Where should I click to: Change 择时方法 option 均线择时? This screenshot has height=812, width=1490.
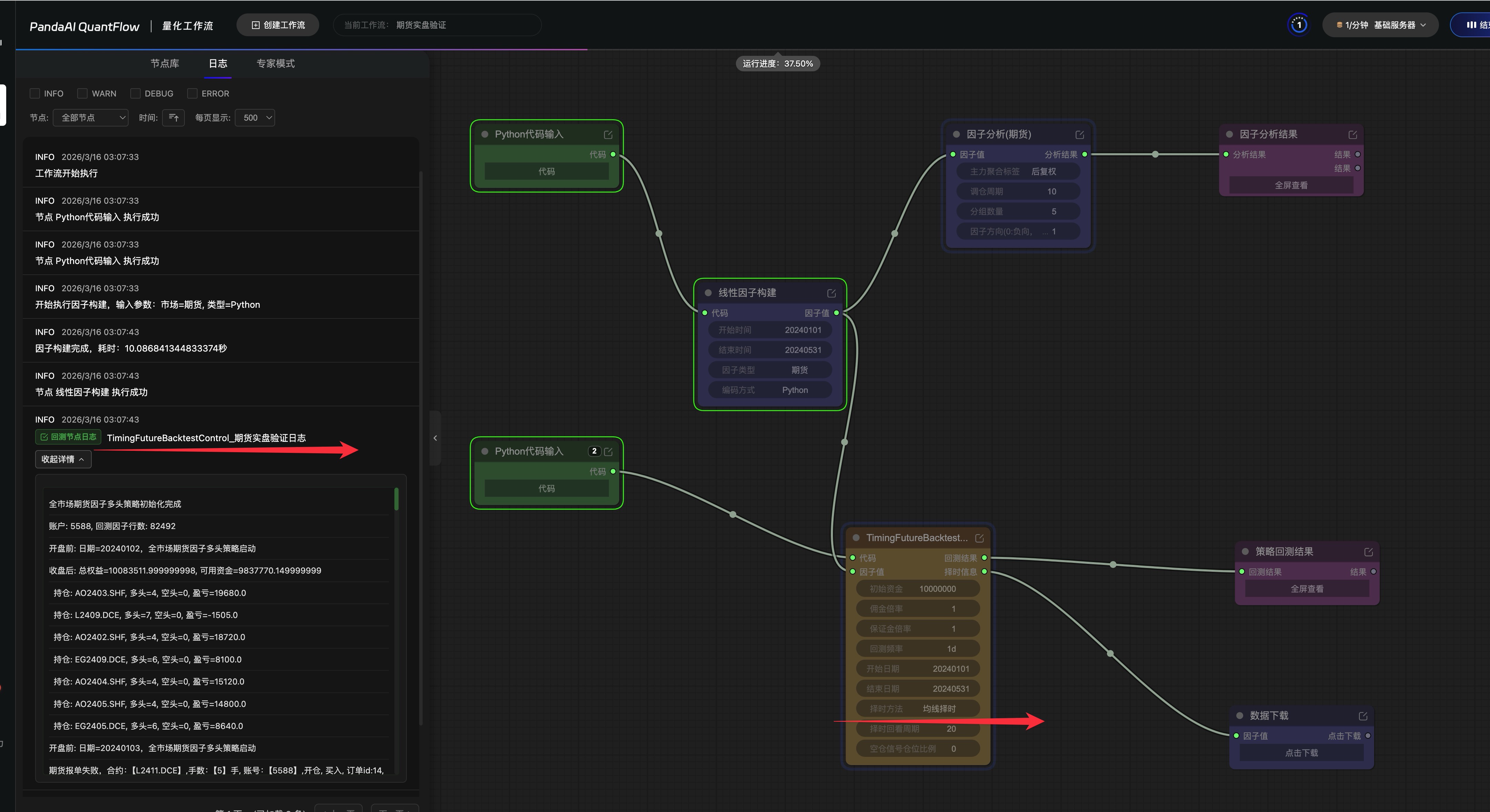coord(918,709)
